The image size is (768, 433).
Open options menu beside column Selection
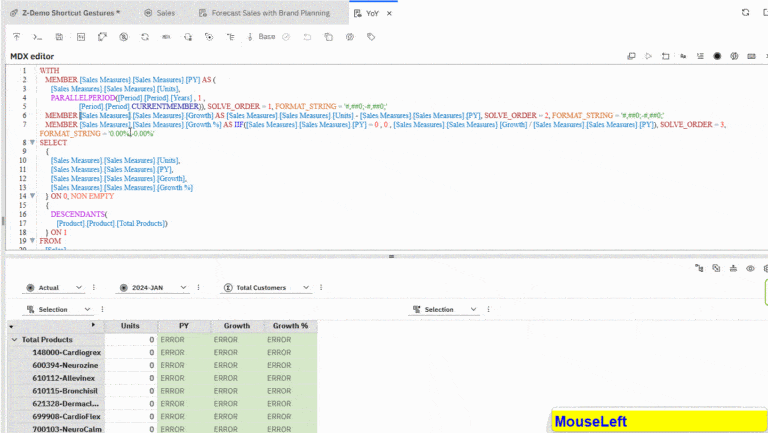tap(488, 310)
